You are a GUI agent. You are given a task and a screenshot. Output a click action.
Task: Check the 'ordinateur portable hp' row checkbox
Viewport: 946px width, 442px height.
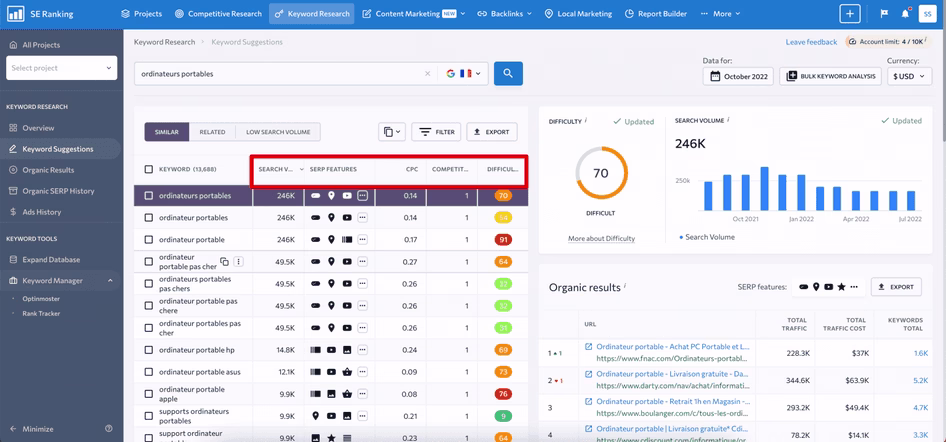click(x=149, y=350)
